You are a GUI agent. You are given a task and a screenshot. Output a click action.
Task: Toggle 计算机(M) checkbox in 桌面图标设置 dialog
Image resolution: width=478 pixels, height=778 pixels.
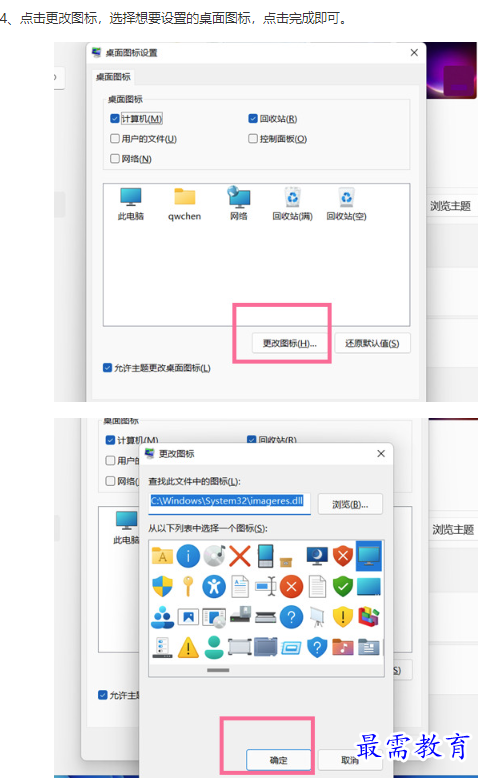point(115,119)
